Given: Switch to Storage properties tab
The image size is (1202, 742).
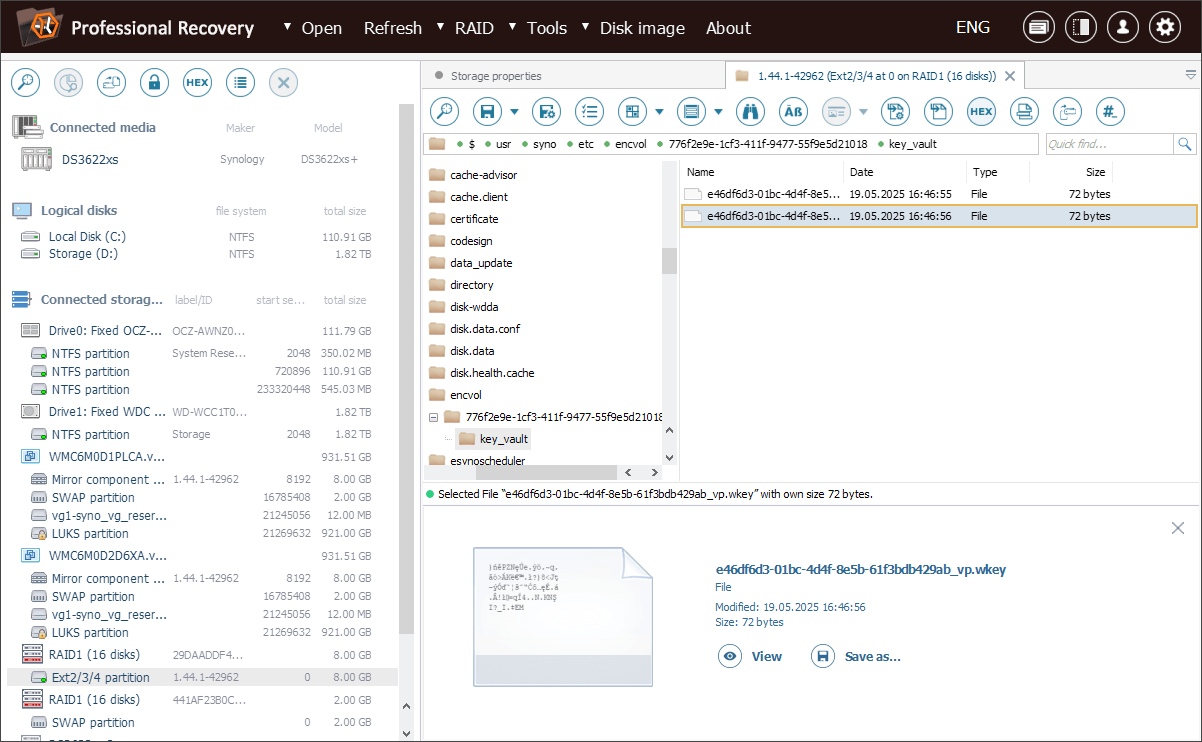Looking at the screenshot, I should tap(496, 76).
